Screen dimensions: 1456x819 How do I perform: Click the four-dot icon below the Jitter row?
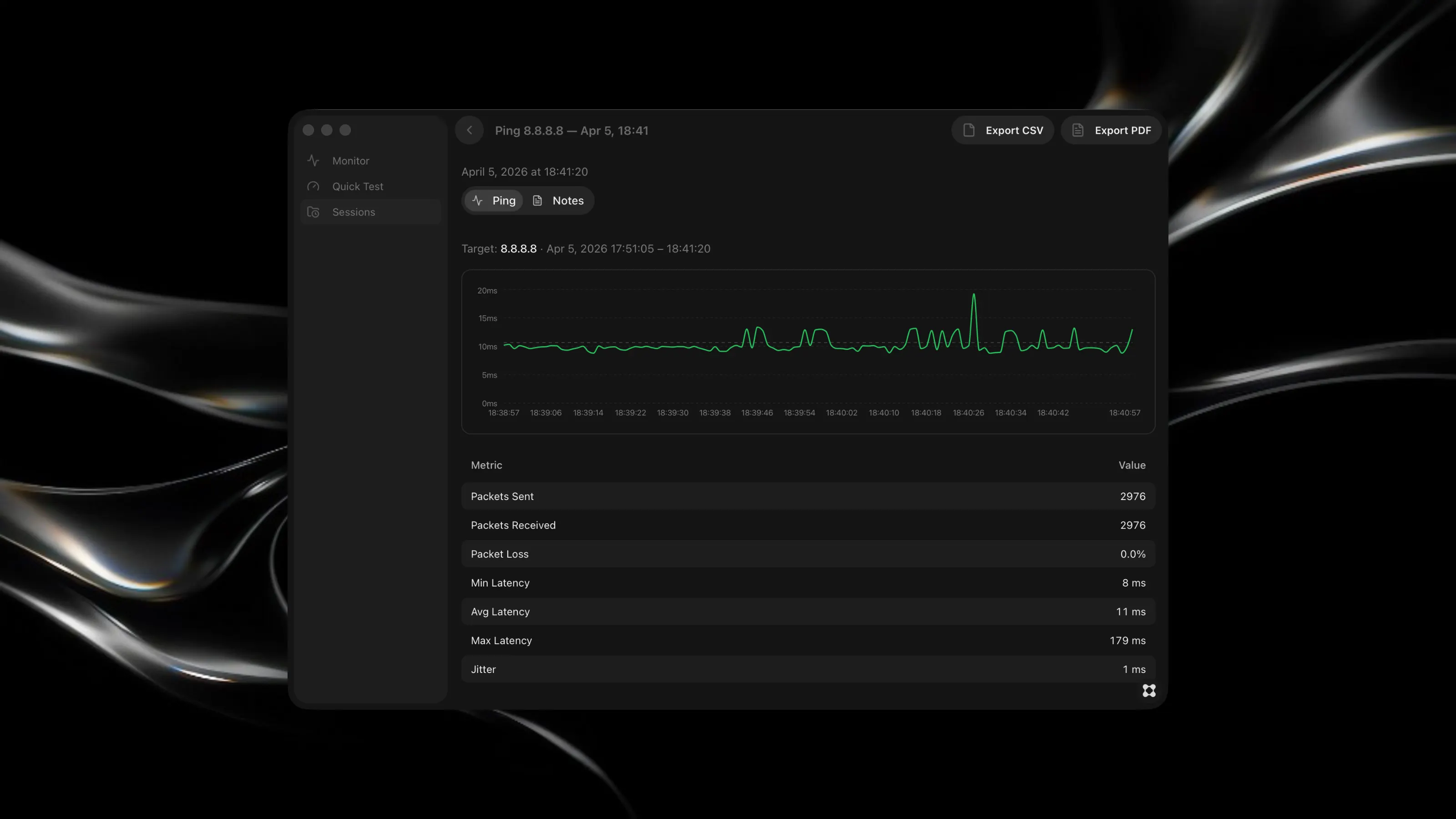1149,691
